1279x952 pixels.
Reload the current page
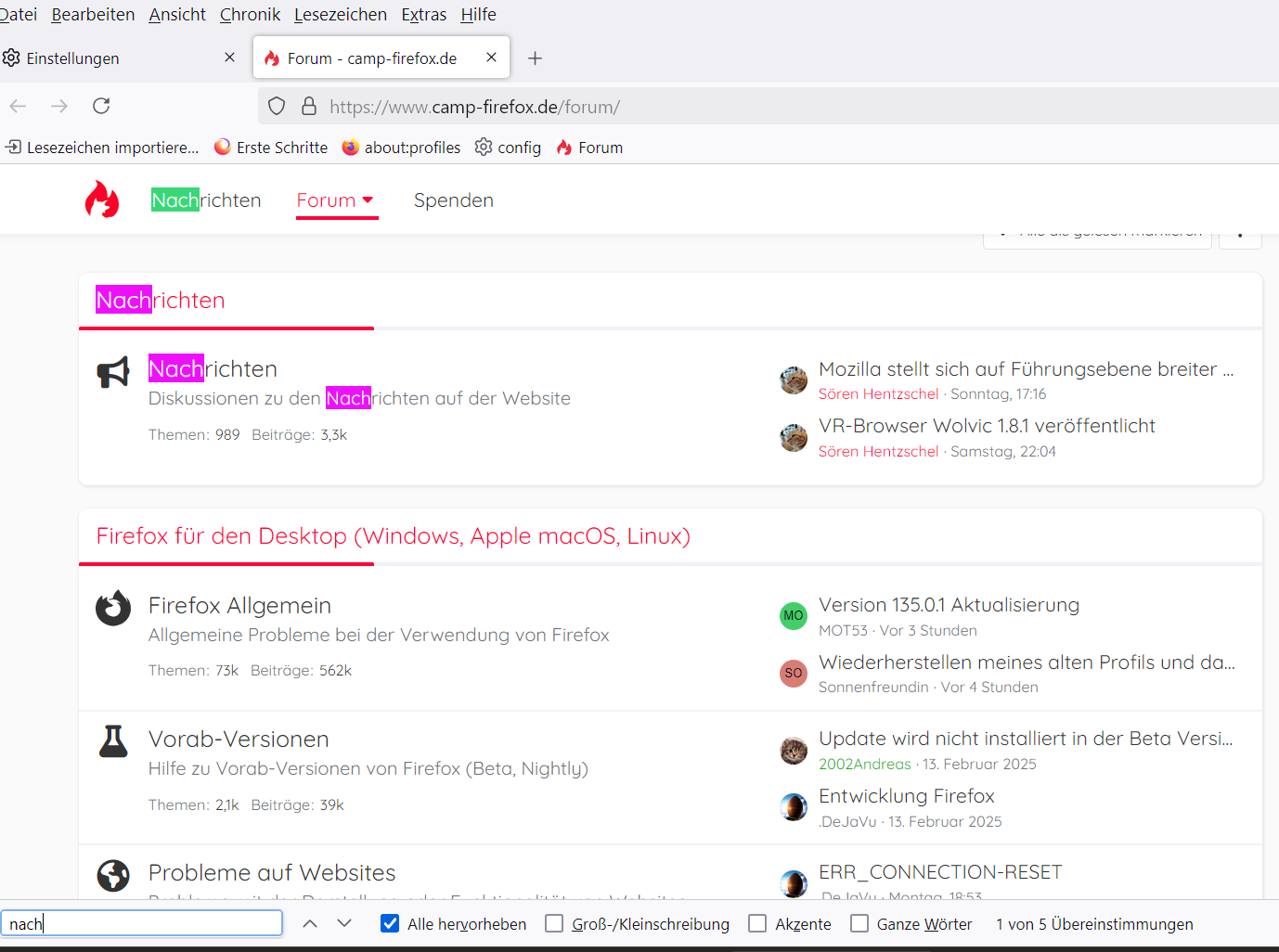(x=101, y=106)
